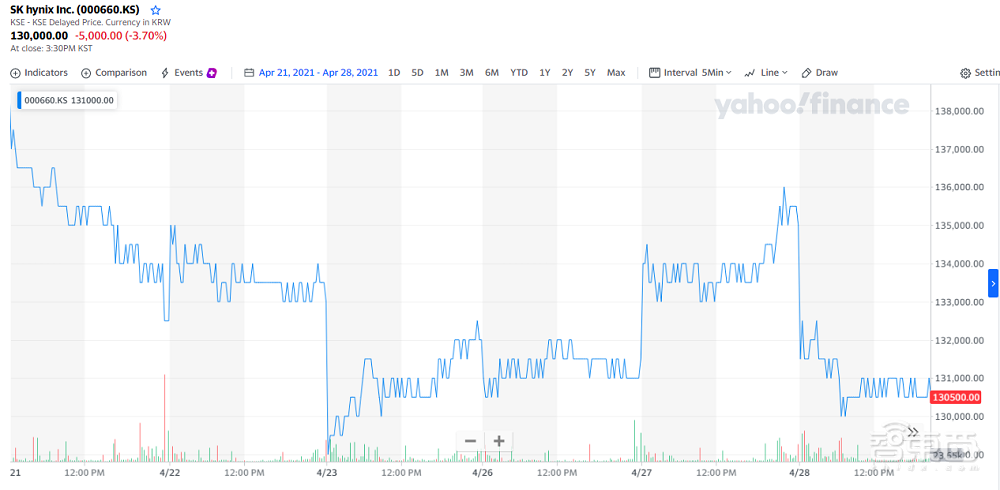This screenshot has width=1000, height=490.
Task: Zoom out with the minus button
Action: pos(470,441)
